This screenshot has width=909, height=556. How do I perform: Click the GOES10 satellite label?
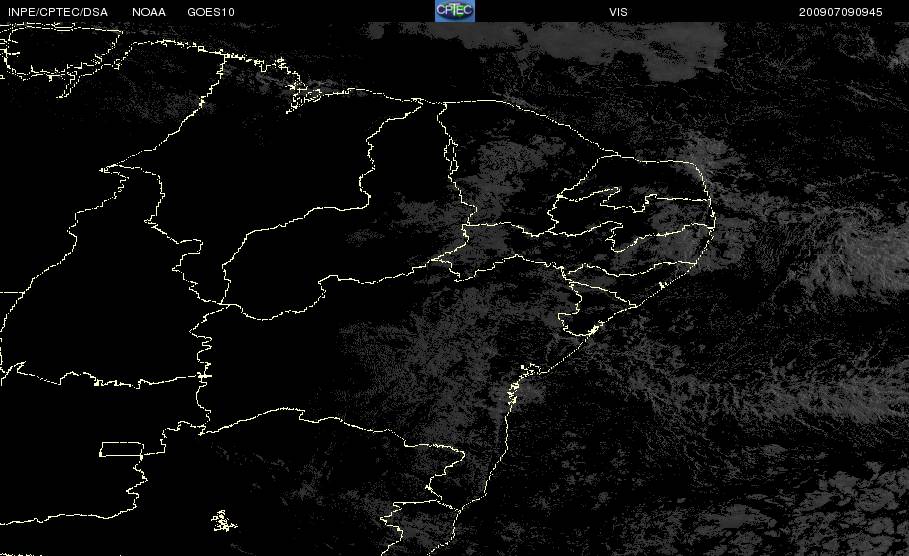(211, 12)
